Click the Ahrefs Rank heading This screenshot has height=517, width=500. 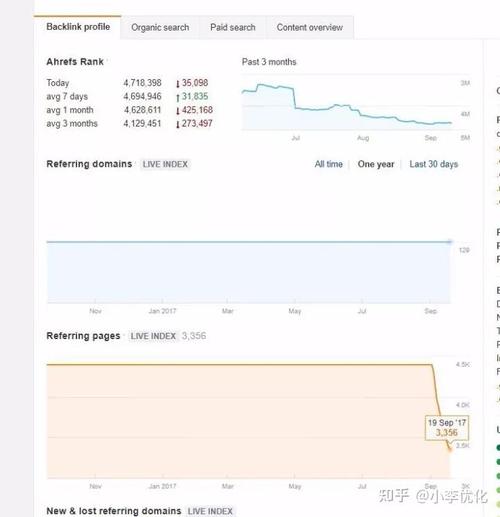pyautogui.click(x=75, y=62)
